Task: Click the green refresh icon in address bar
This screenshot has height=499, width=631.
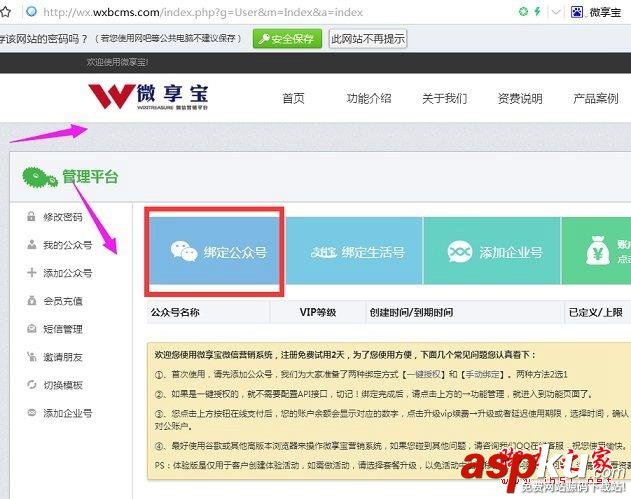Action: (x=523, y=12)
